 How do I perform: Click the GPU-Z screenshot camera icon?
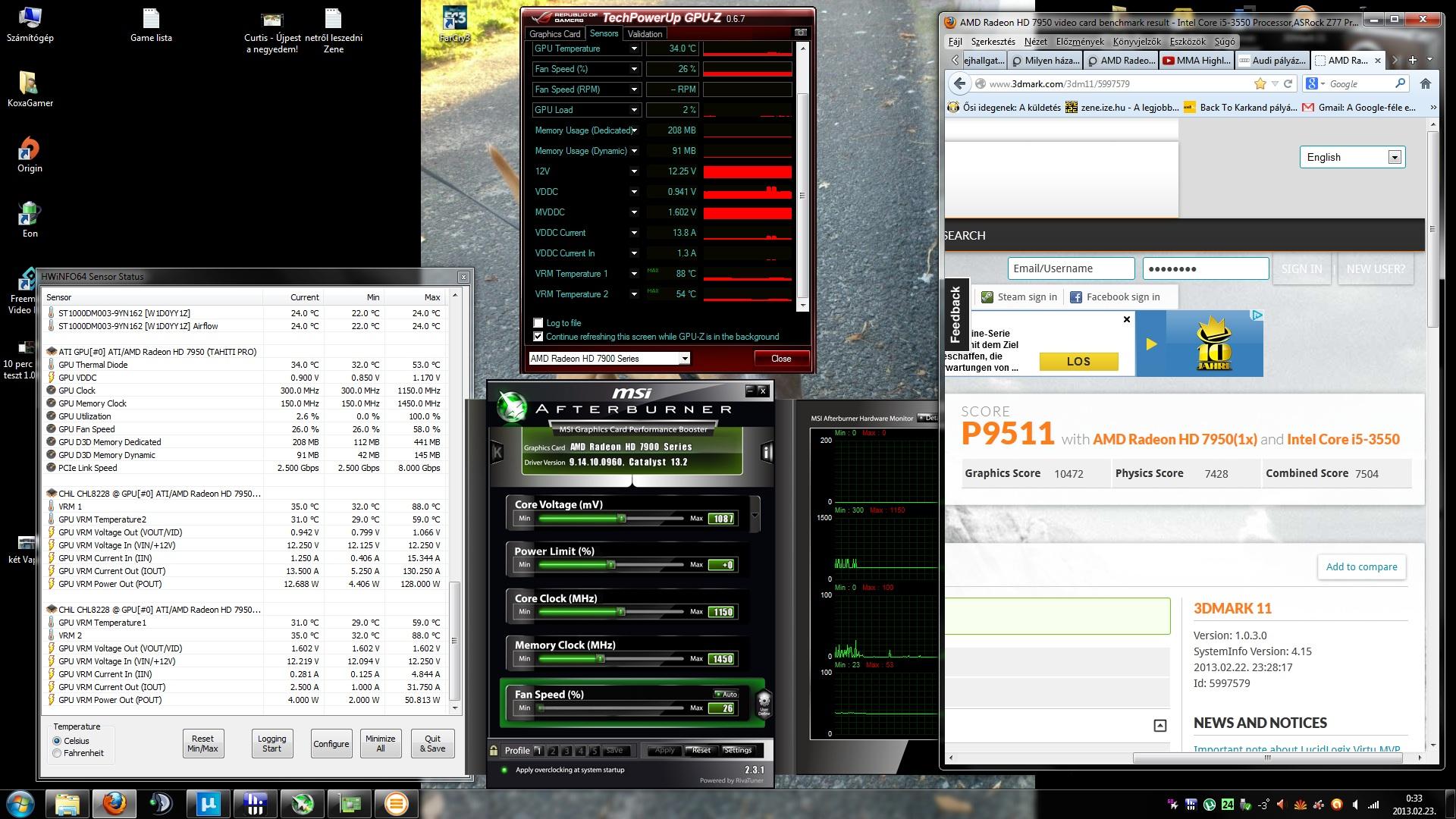point(801,33)
